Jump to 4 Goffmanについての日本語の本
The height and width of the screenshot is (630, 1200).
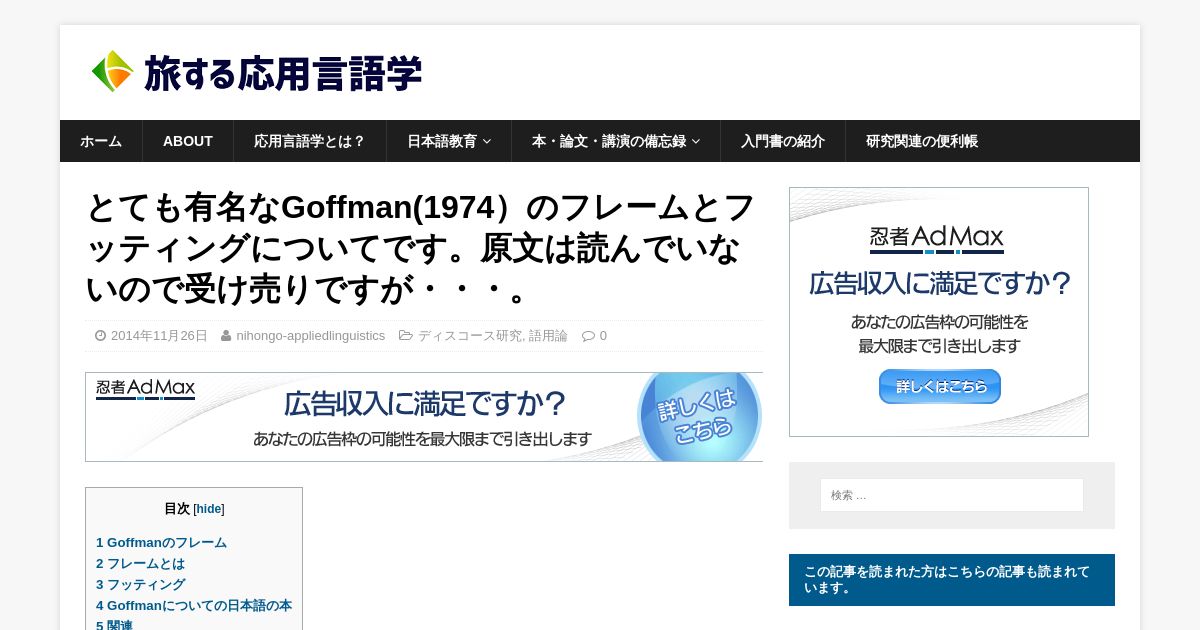(x=194, y=606)
